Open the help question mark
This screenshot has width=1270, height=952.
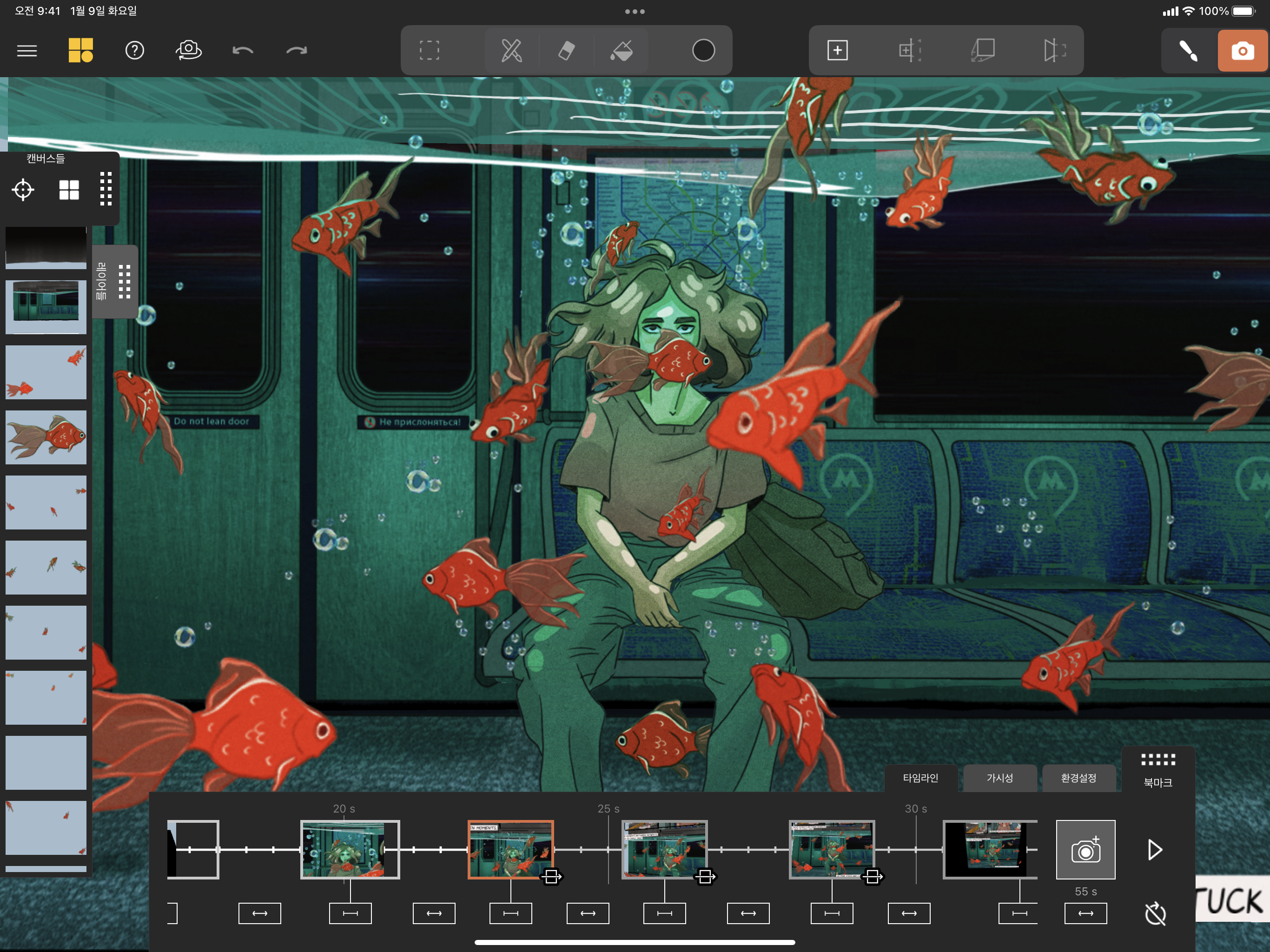[x=134, y=51]
